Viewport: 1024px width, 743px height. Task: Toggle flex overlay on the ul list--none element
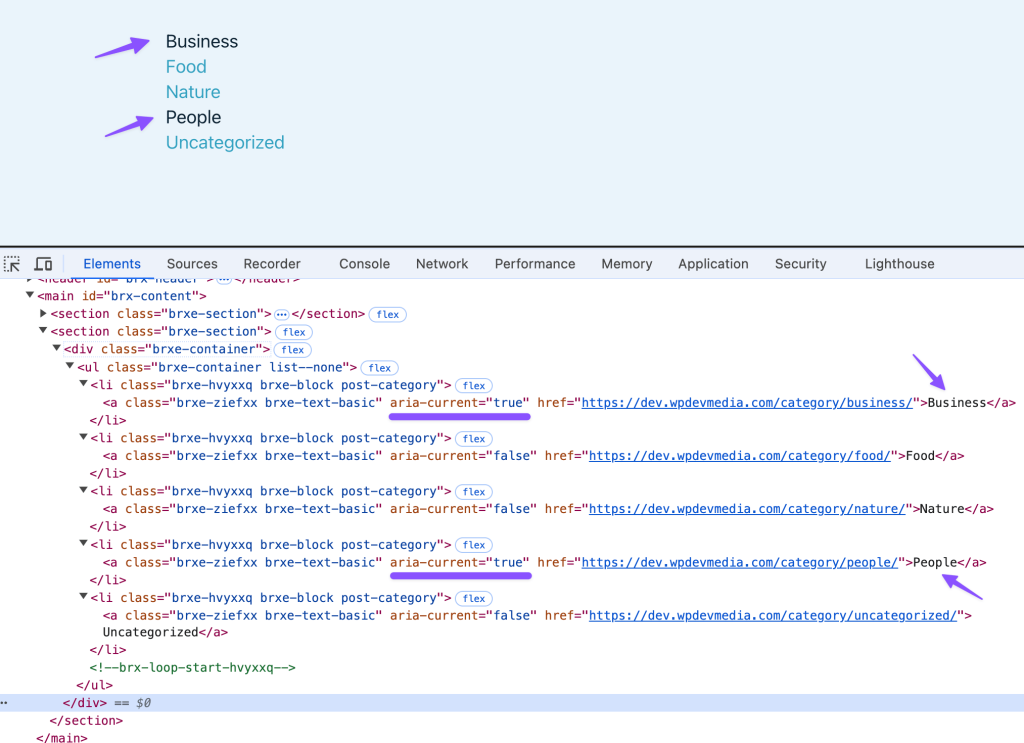[380, 368]
